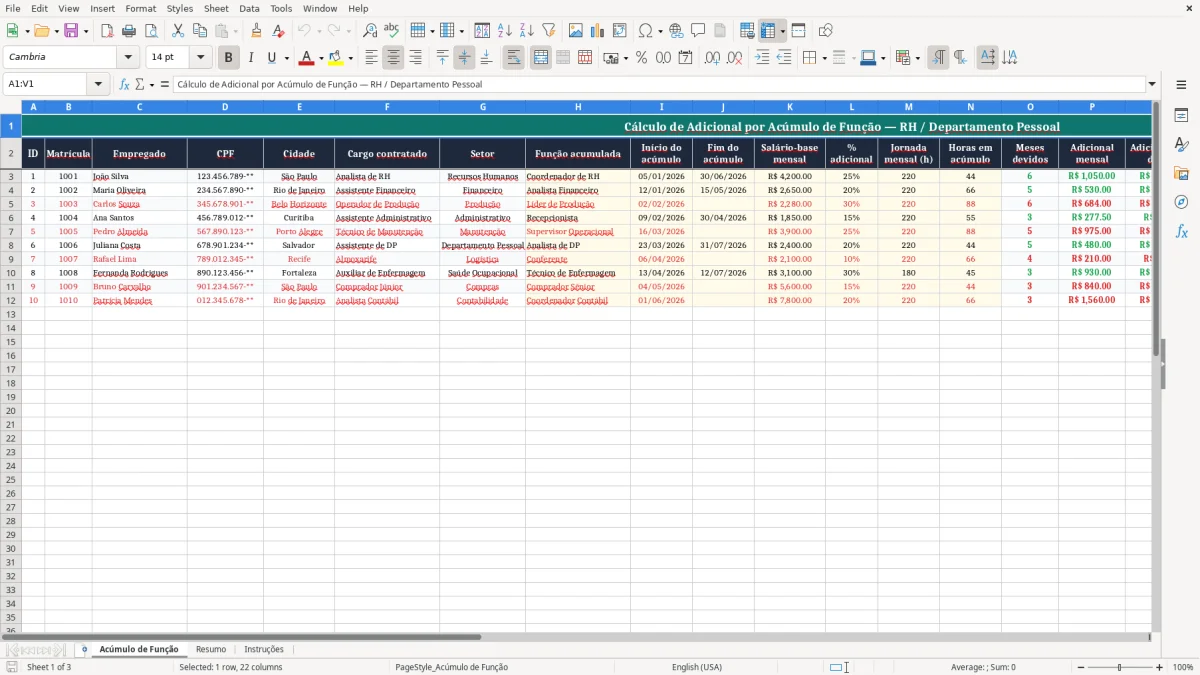Open the sidebar Gallery icon
Screen dimensions: 1200x675
[1181, 174]
